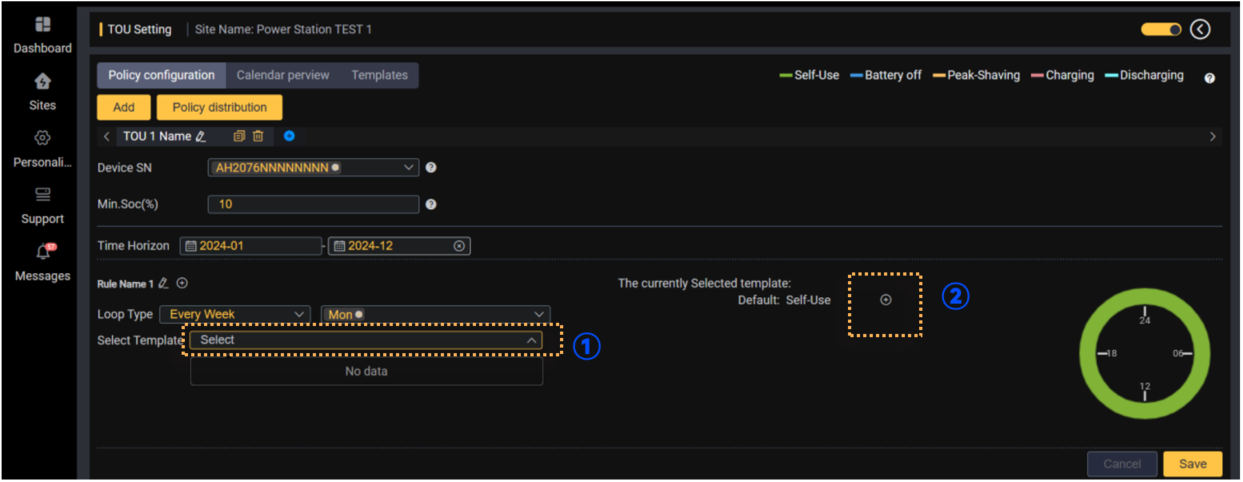The image size is (1243, 482).
Task: Open the Select Template dropdown
Action: pyautogui.click(x=366, y=340)
